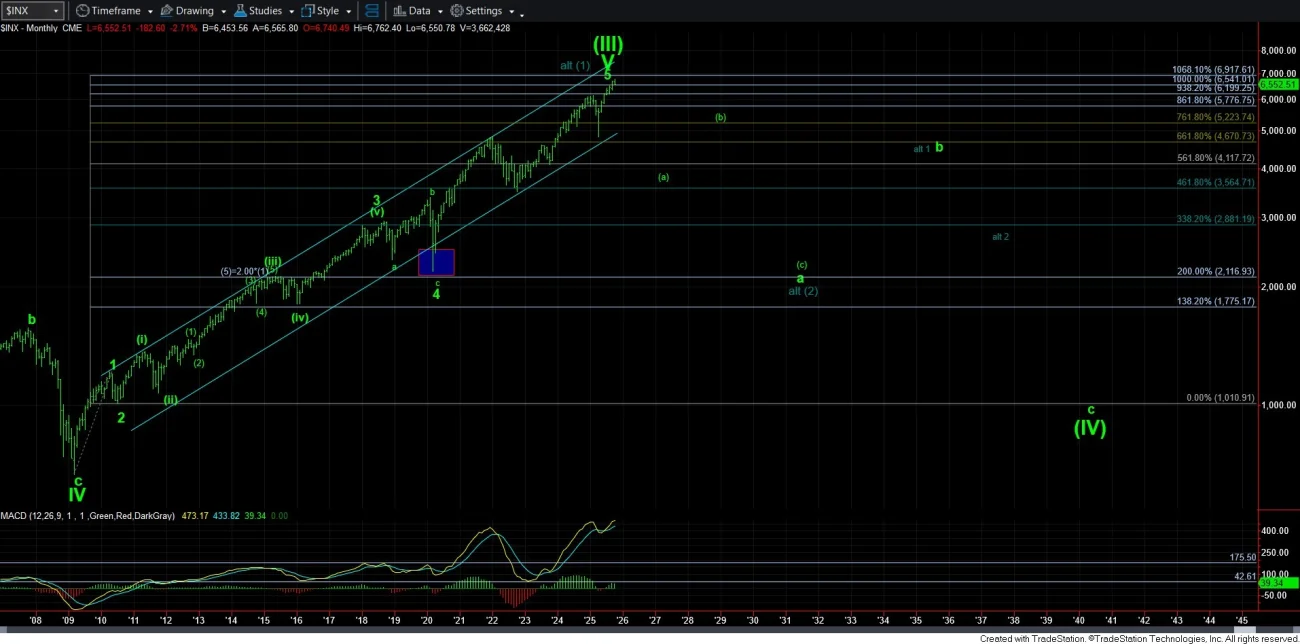Click the Settings gear icon

coord(456,11)
